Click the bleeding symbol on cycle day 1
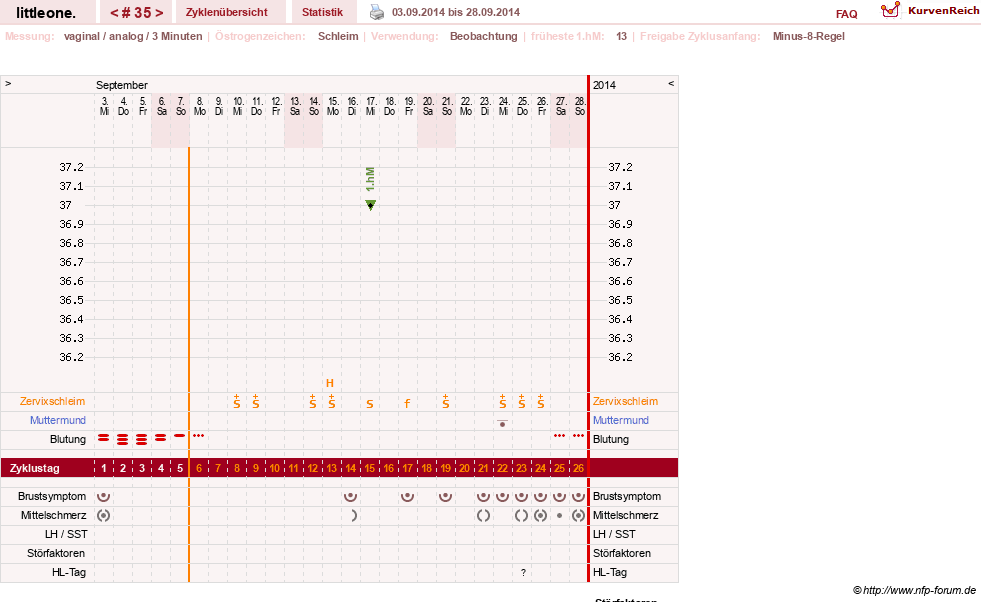This screenshot has width=981, height=602. (x=103, y=438)
